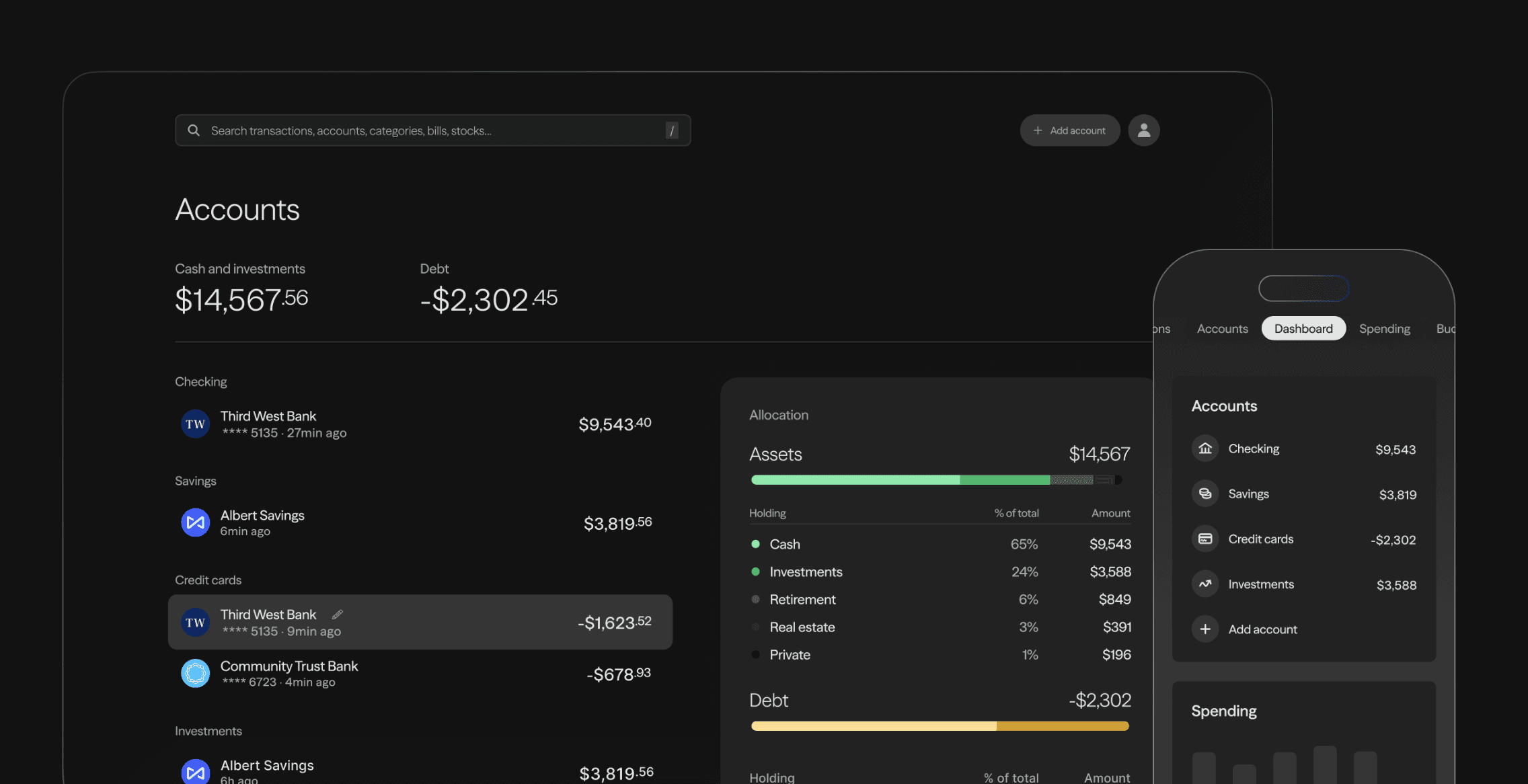Focus the Search transactions input field
1528x784 pixels.
430,130
